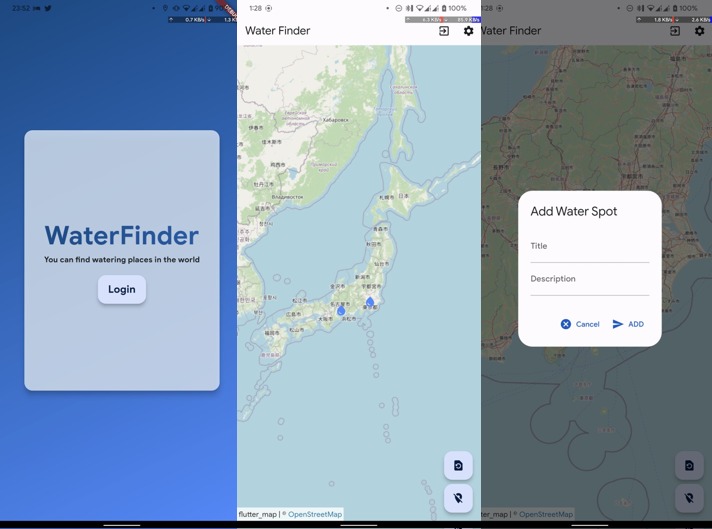Tap the Login button on the WaterFinder screen
The width and height of the screenshot is (712, 529).
(122, 289)
